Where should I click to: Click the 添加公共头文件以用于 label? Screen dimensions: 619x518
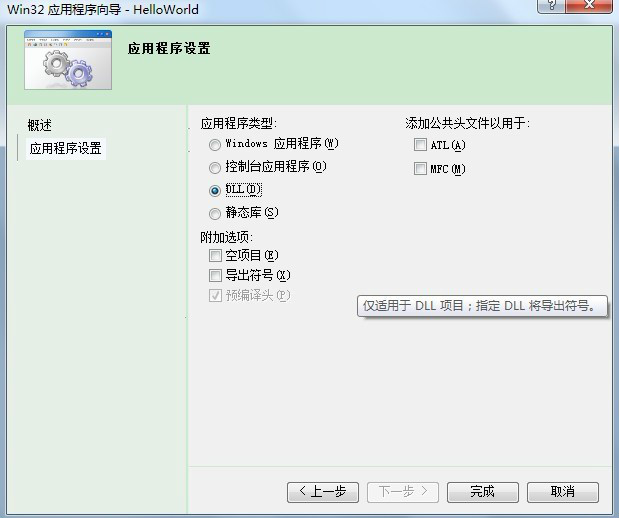[467, 123]
